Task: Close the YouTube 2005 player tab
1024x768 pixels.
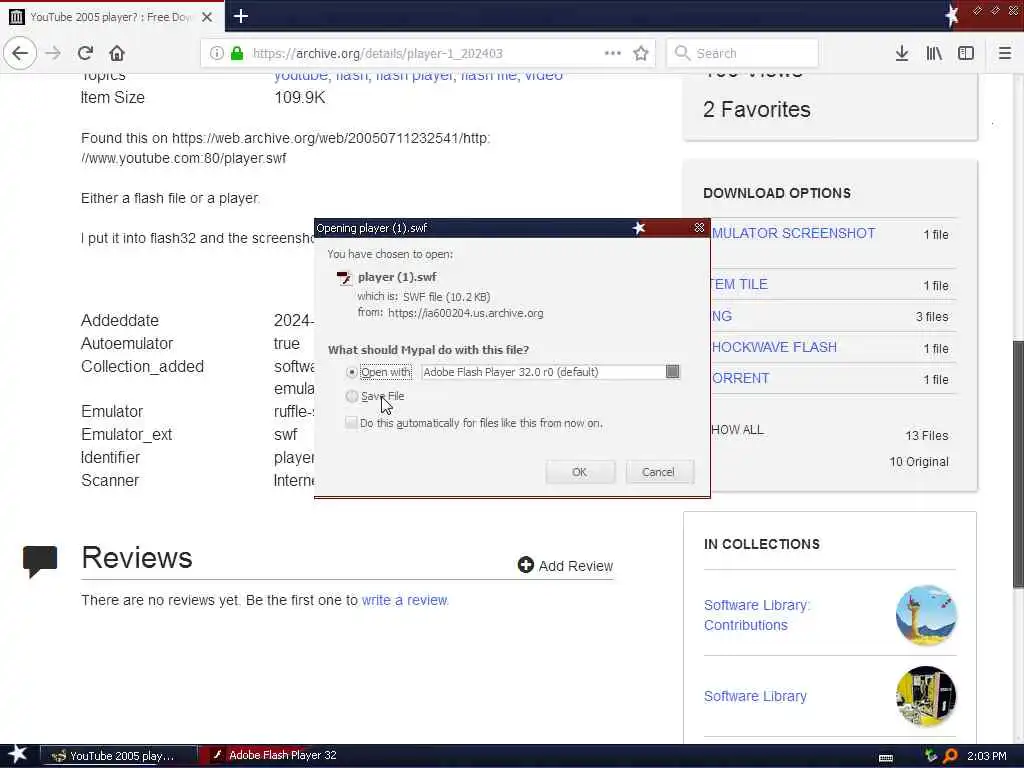Action: pos(206,17)
